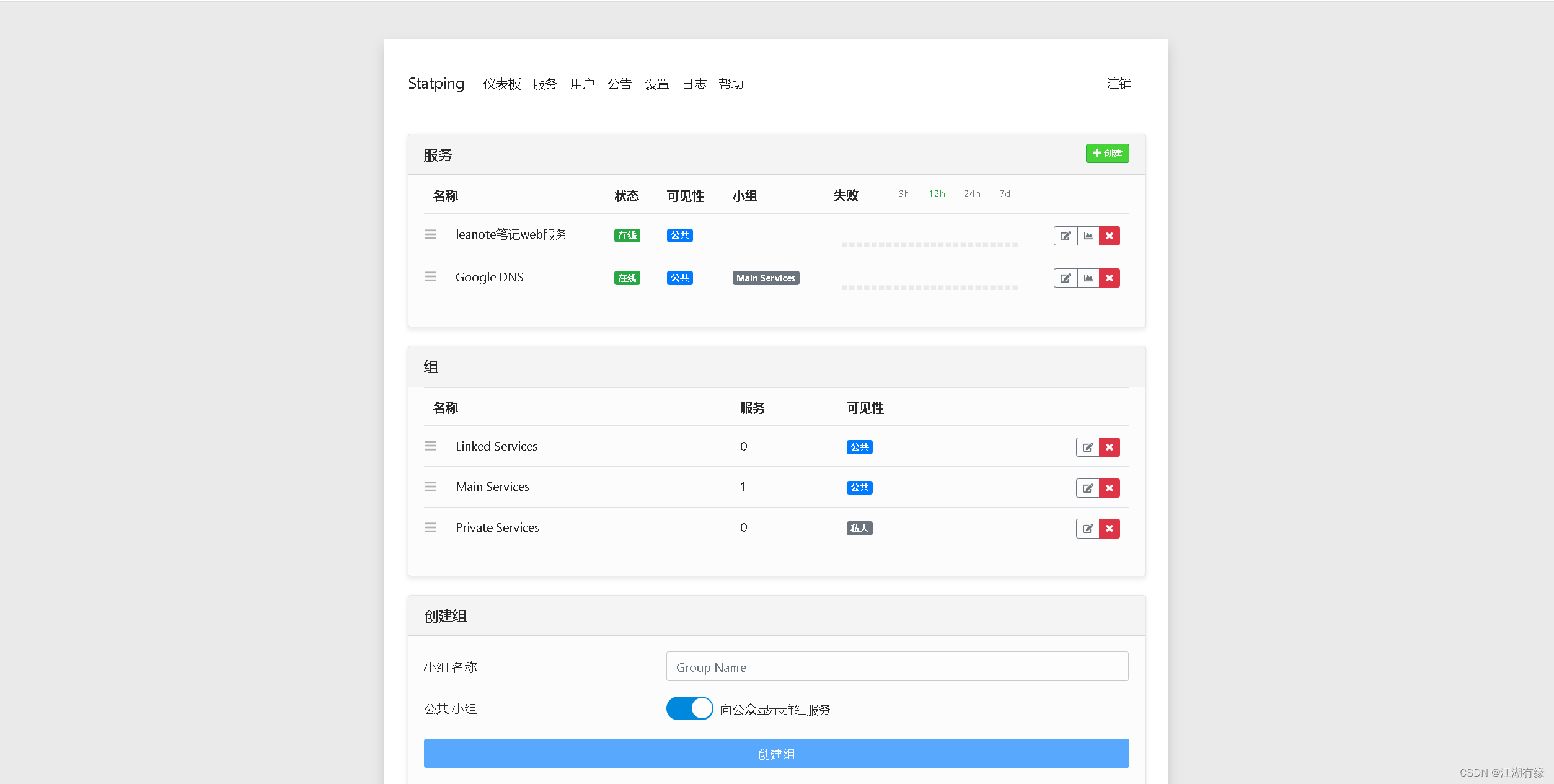Select the 24h failure time range
Image resolution: width=1554 pixels, height=784 pixels.
coord(971,194)
